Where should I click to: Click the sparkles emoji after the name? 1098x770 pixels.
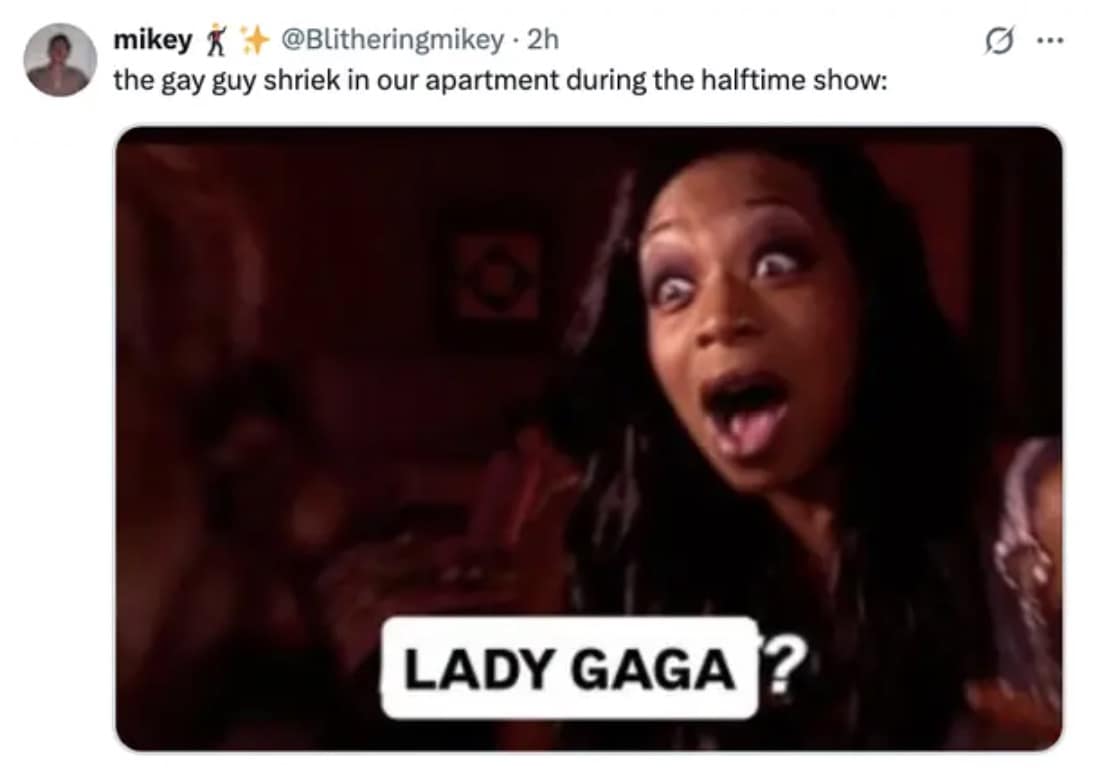254,40
